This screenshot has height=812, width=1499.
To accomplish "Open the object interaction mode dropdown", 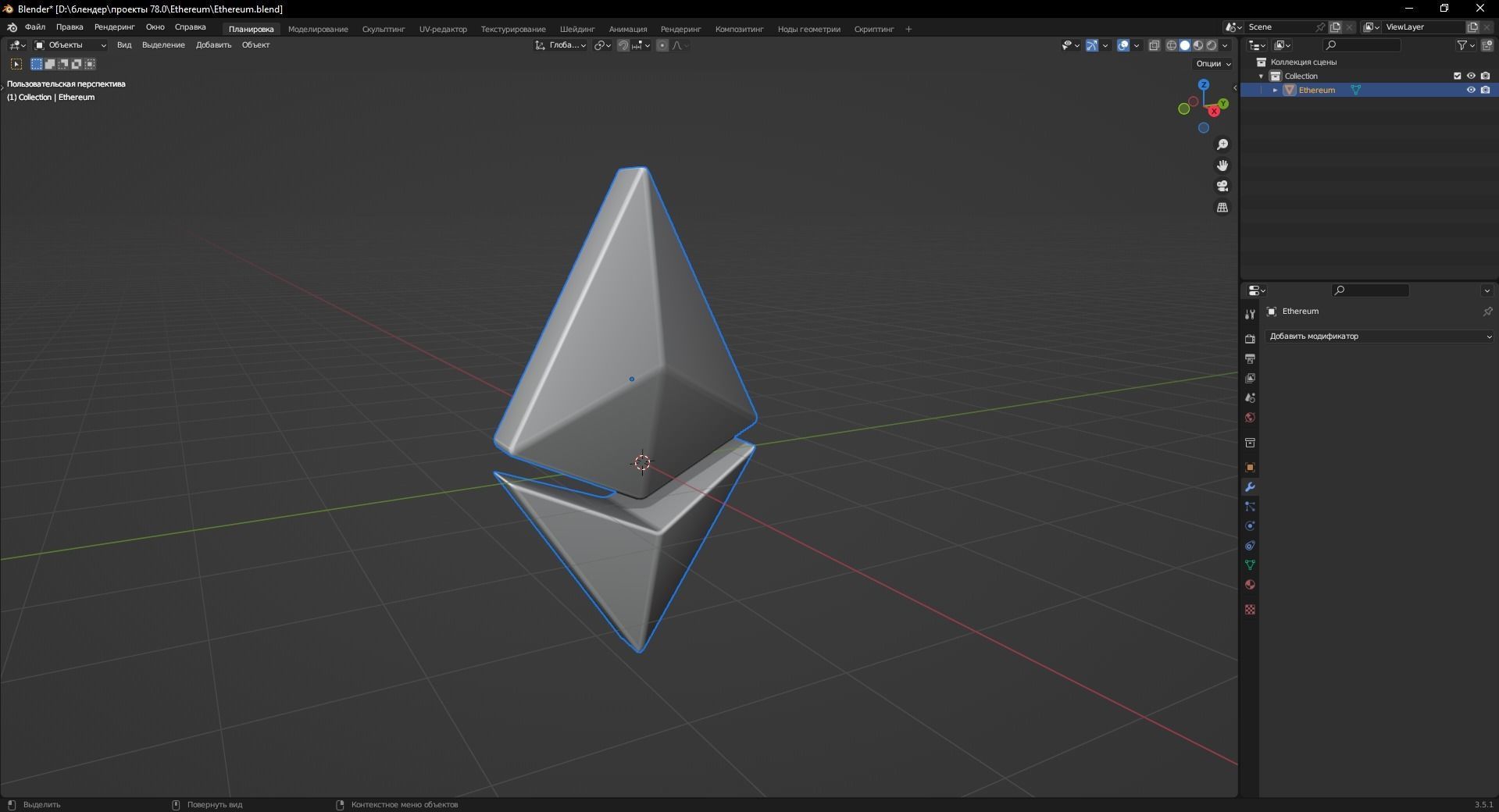I will [70, 45].
